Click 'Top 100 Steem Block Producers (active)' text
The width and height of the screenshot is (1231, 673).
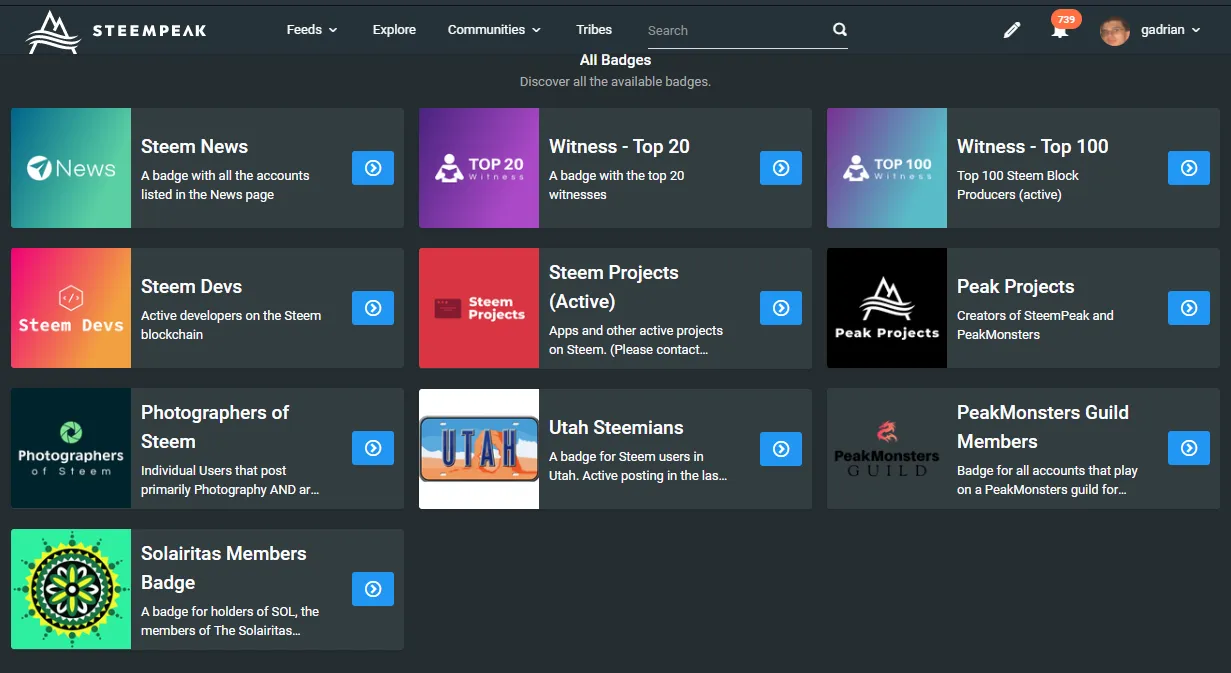[x=1018, y=185]
